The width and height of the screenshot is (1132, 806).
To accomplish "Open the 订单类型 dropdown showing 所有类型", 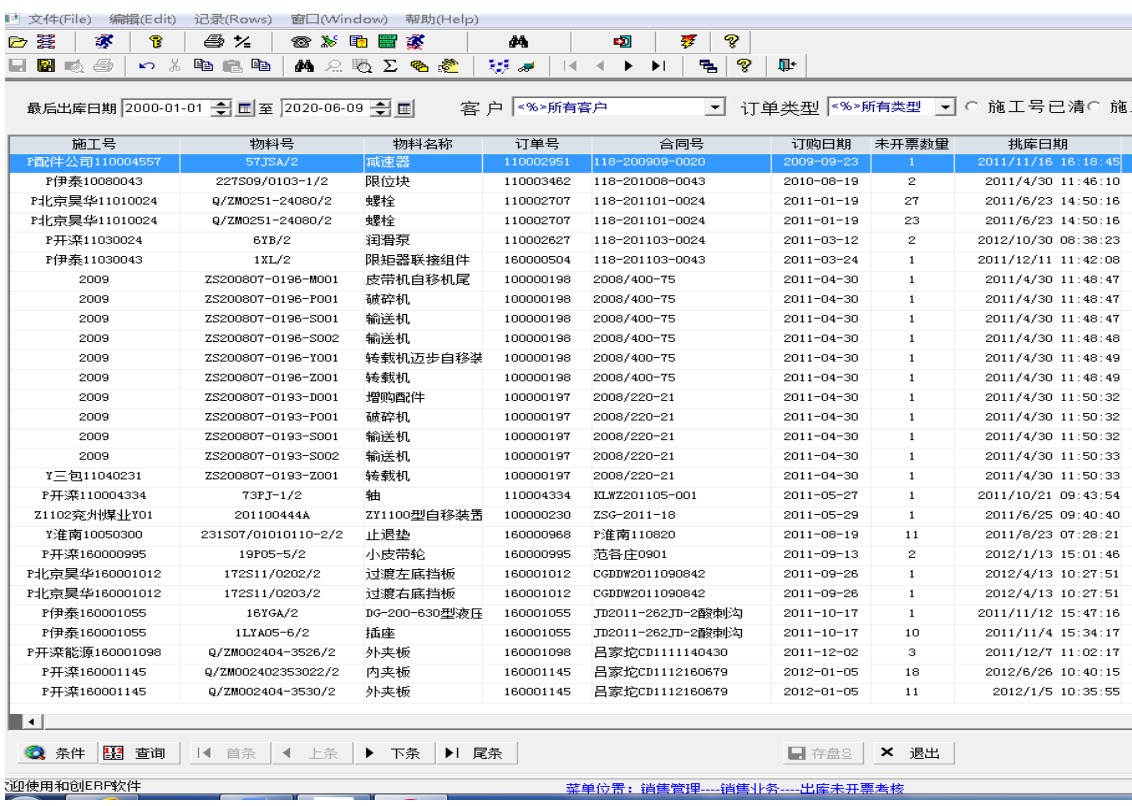I will tap(945, 108).
